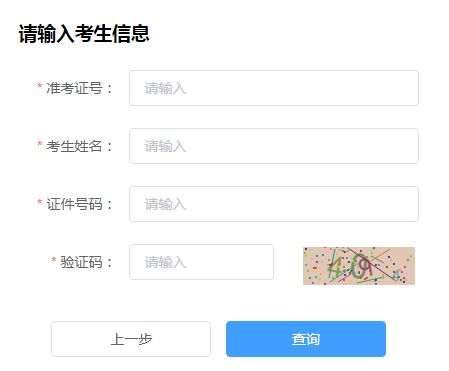The width and height of the screenshot is (449, 371).
Task: Click the large green digits in captcha
Action: point(349,266)
